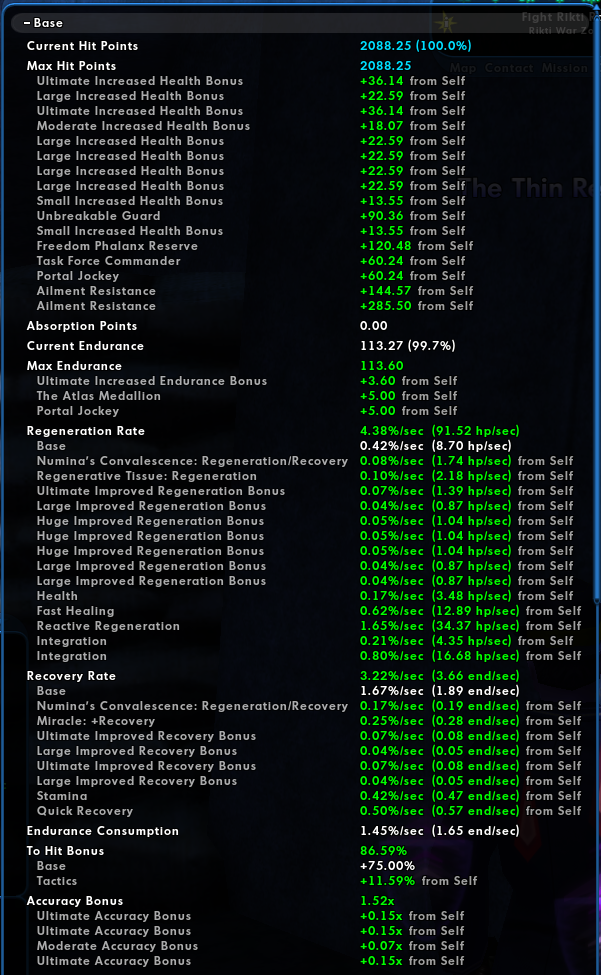The height and width of the screenshot is (975, 601).
Task: Open the Mission tab in background window
Action: [564, 68]
